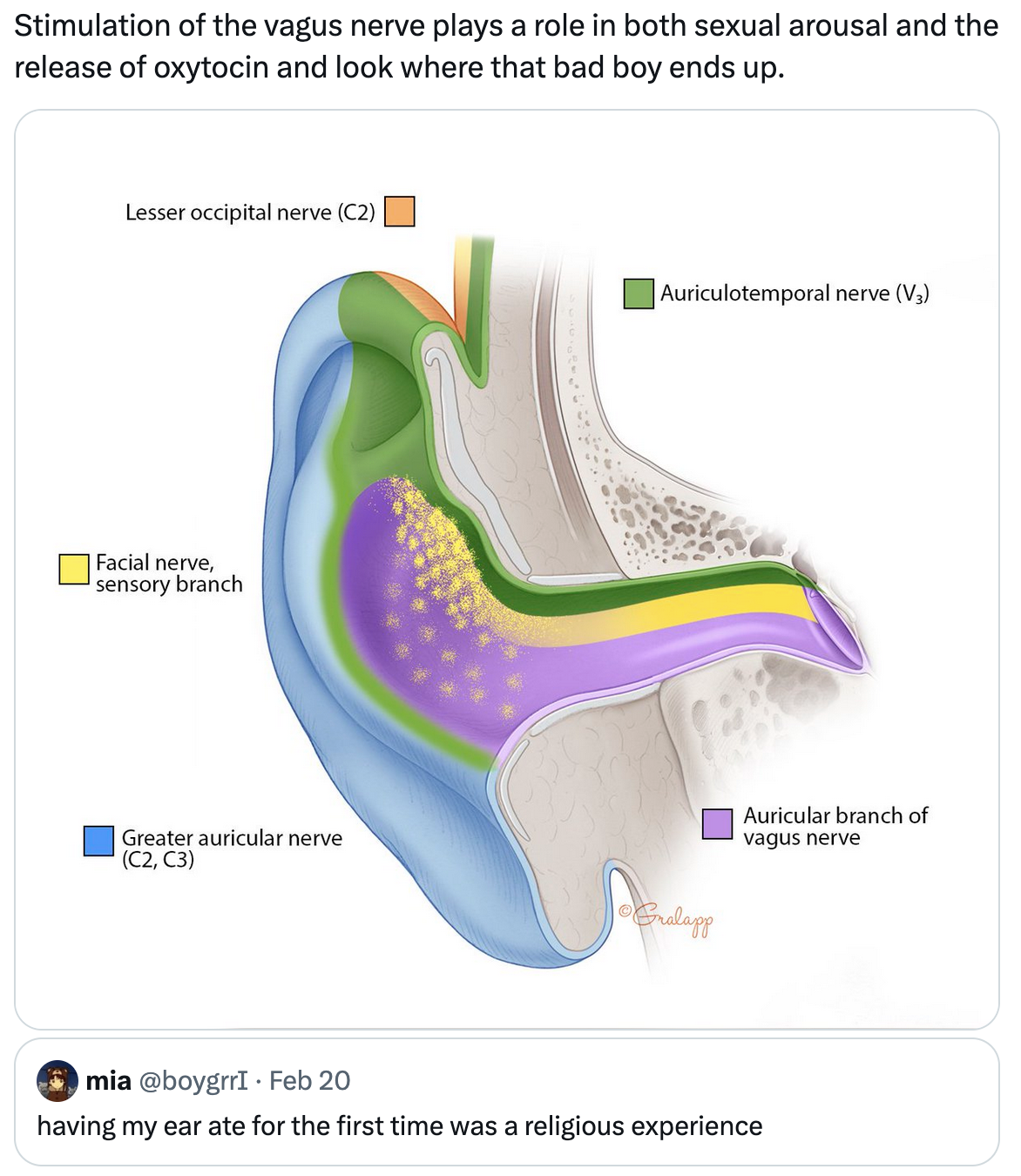Click the Facial nerve, sensory branch label

click(169, 573)
